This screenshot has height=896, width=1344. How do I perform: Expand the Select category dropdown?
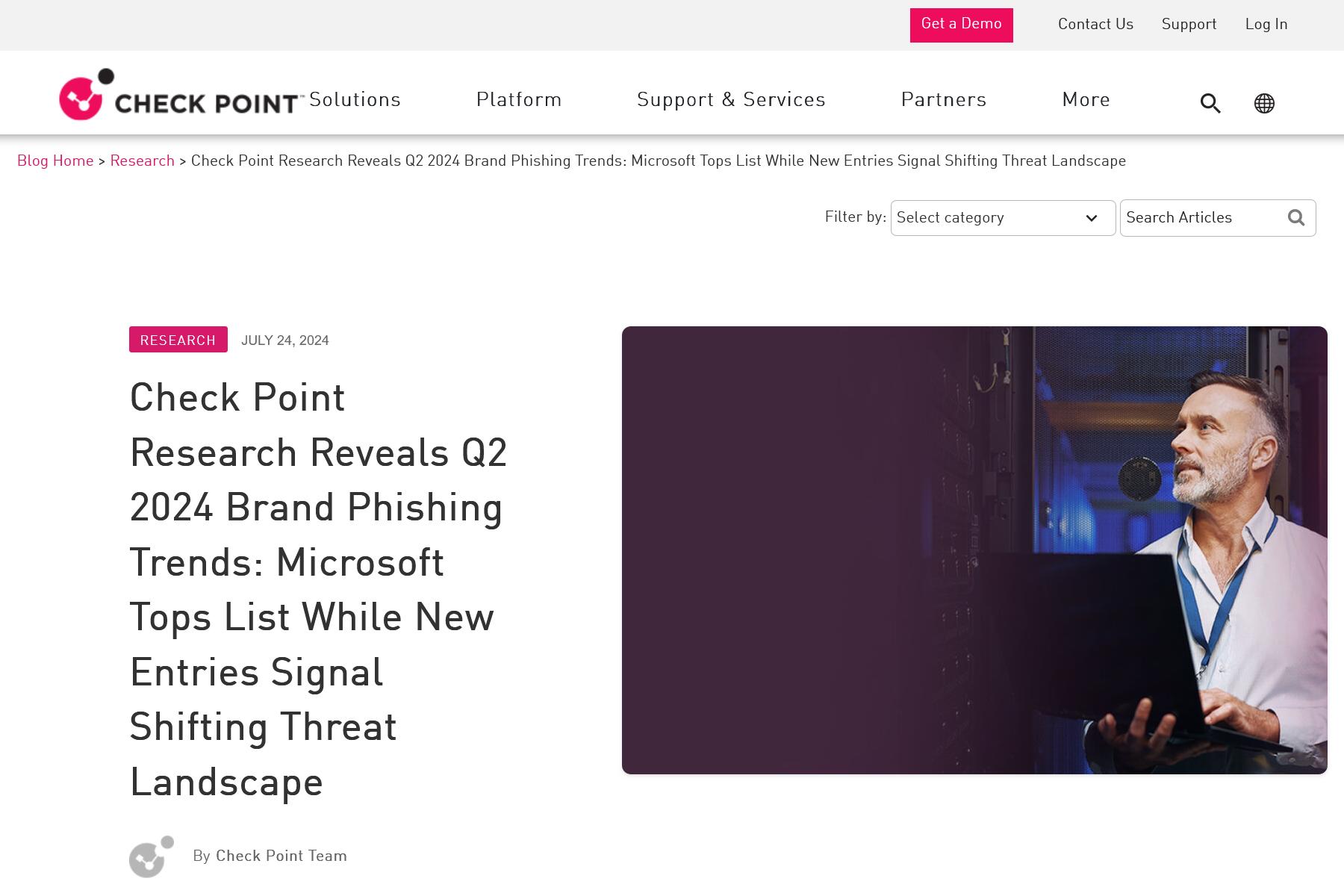[x=1003, y=218]
